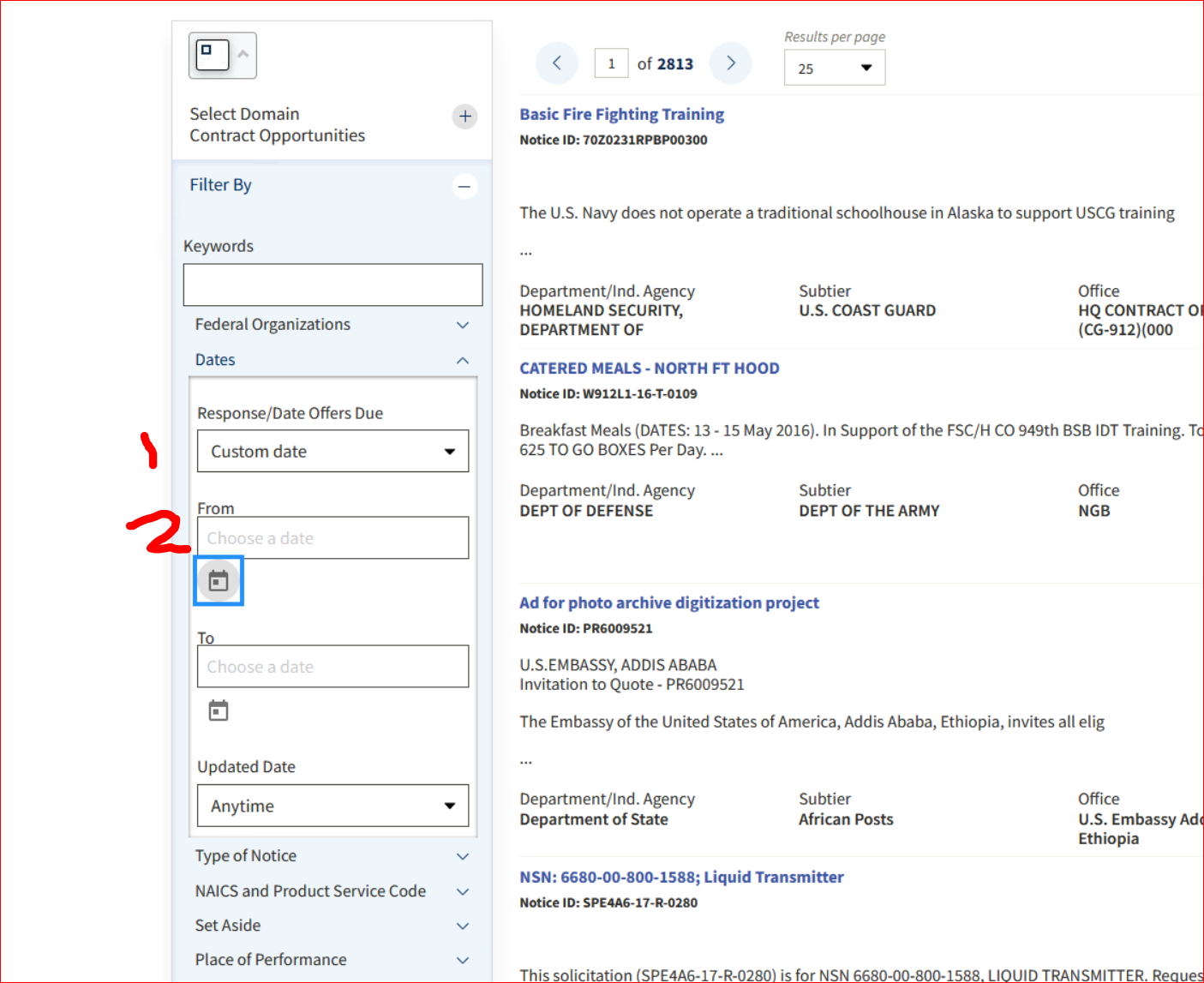
Task: Go to previous results page
Action: 557,63
